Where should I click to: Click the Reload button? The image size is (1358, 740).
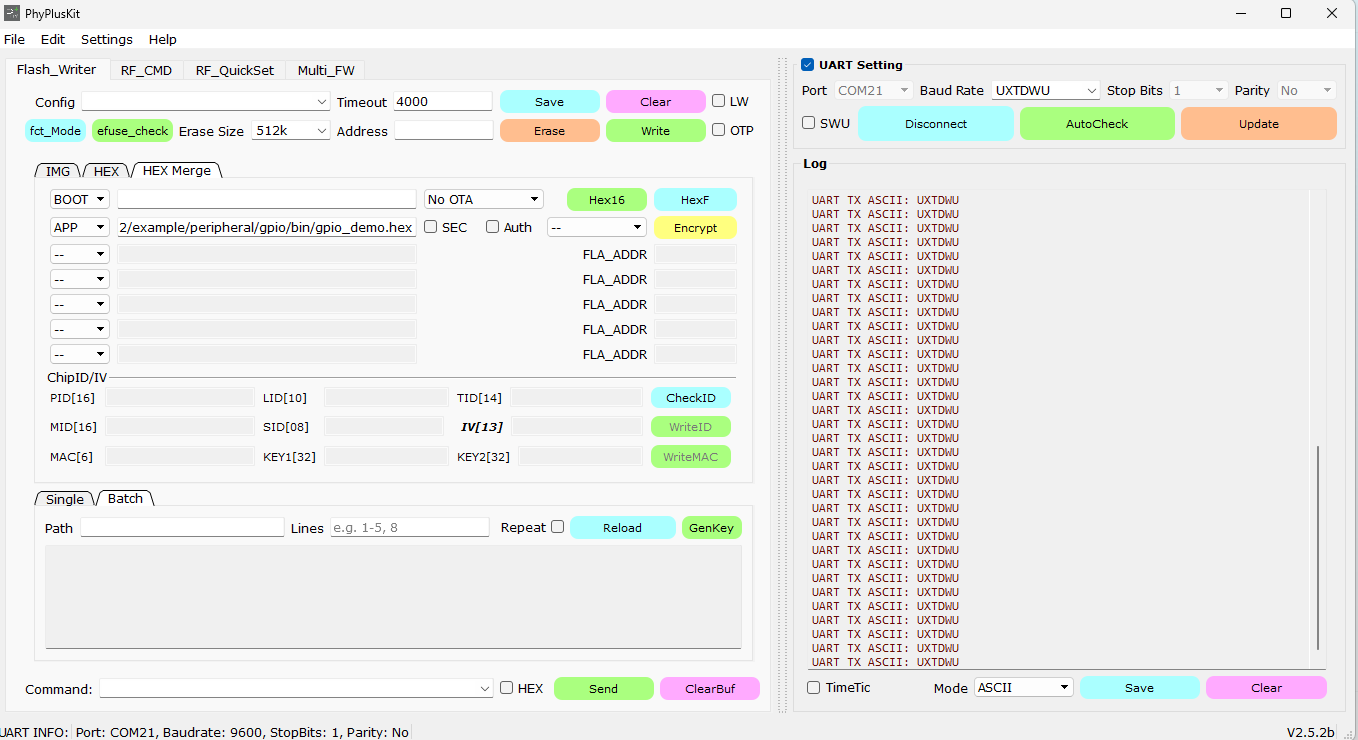[623, 527]
